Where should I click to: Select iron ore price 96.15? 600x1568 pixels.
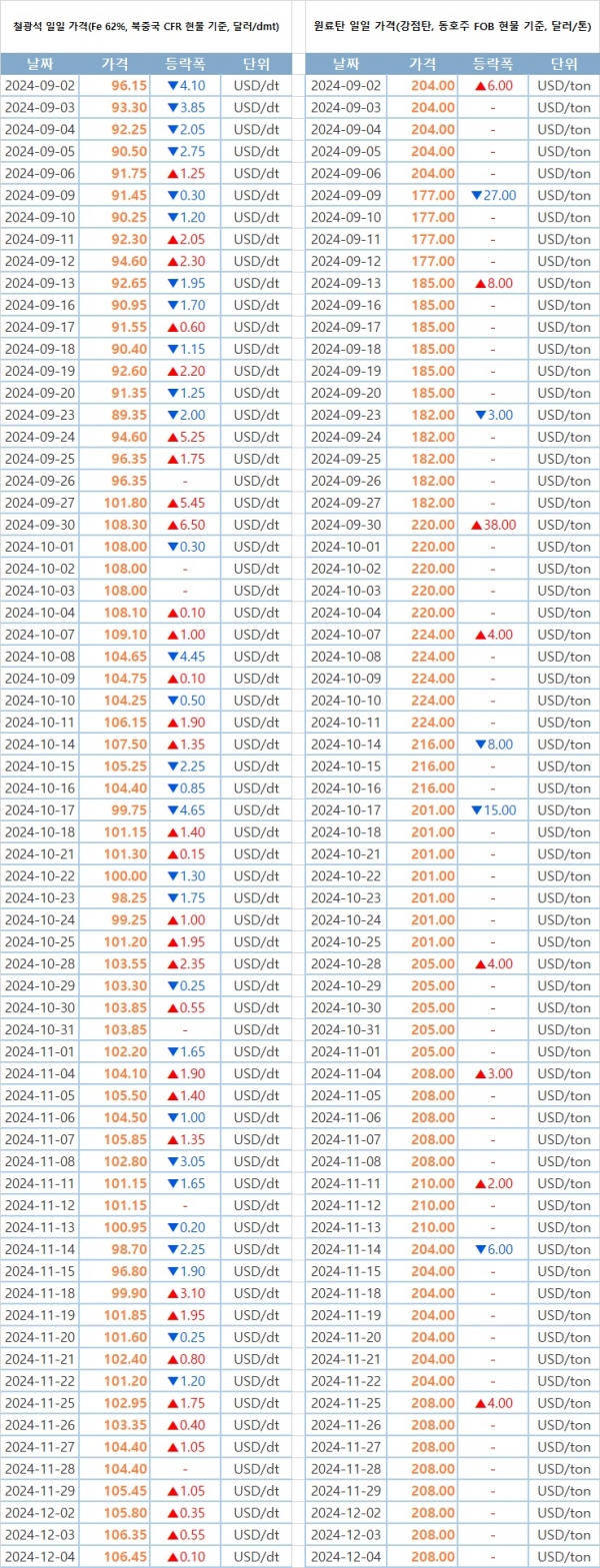(x=129, y=86)
